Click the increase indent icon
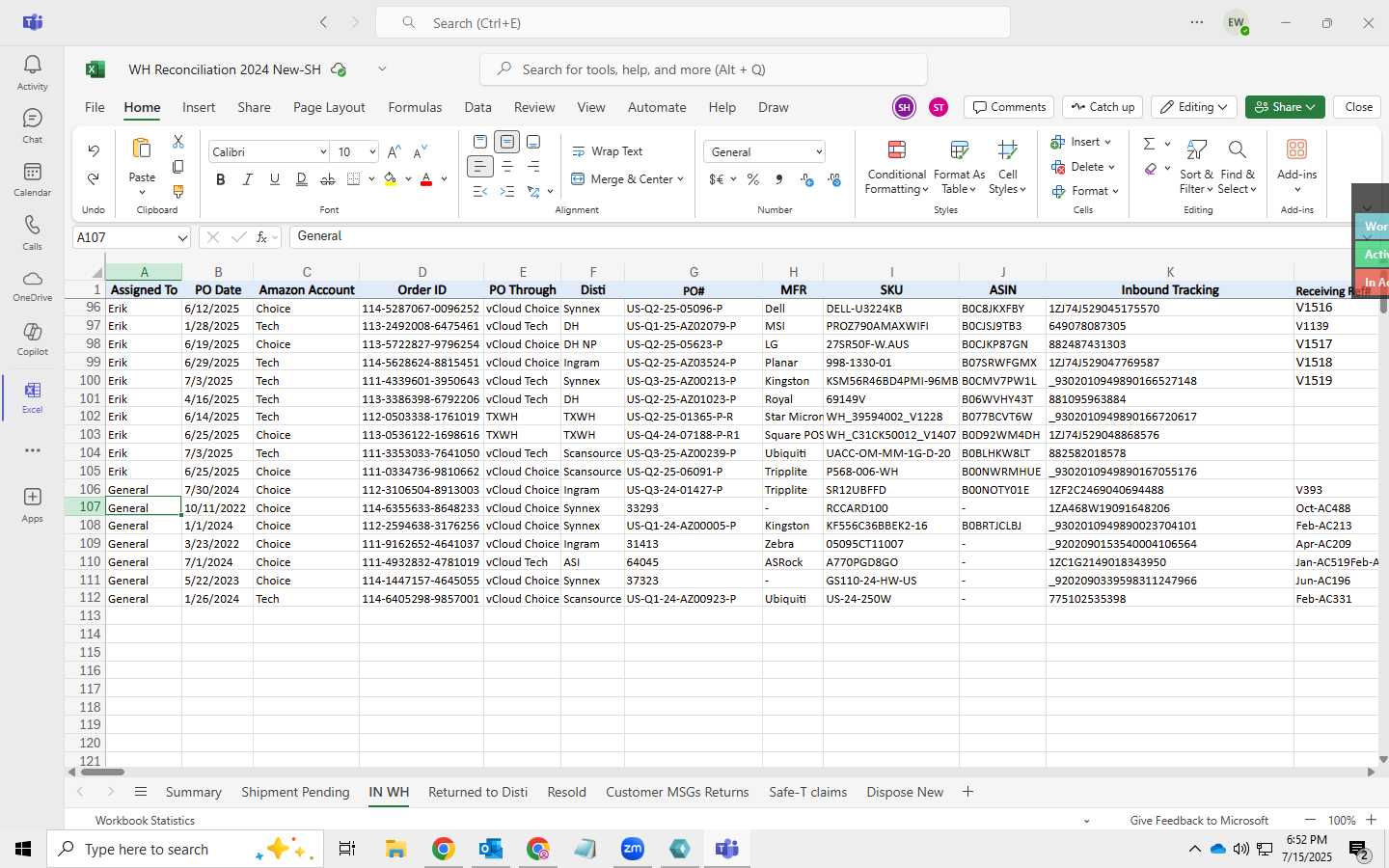The image size is (1389, 868). (x=507, y=192)
